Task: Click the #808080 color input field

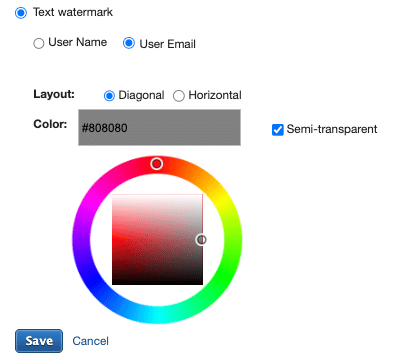Action: click(159, 128)
